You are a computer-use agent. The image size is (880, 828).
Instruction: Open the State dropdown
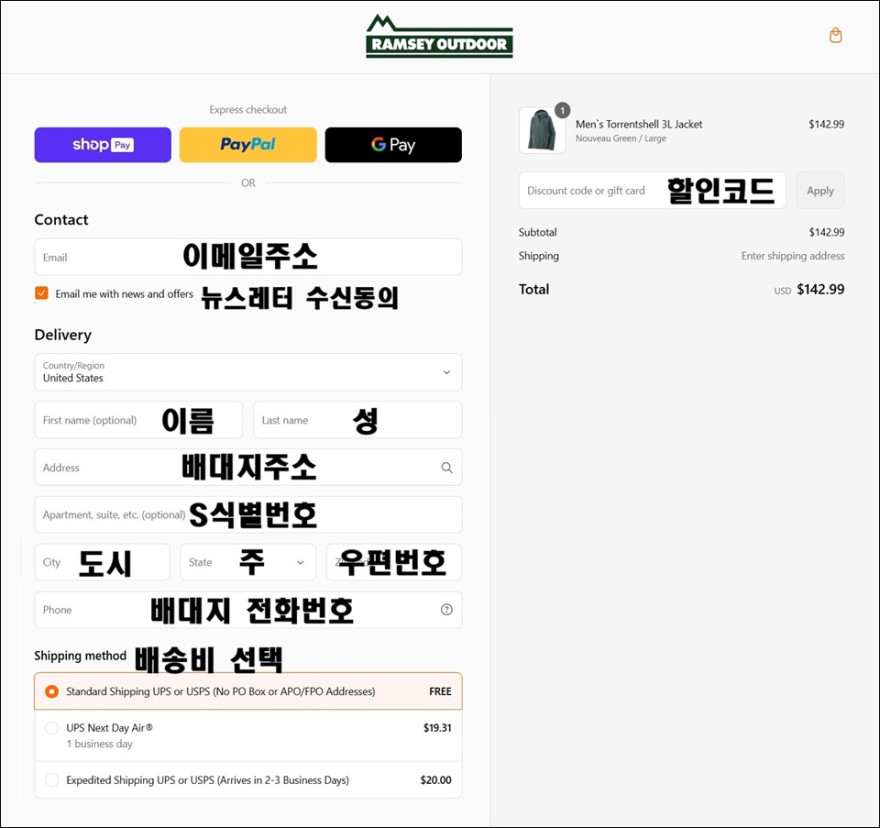[248, 562]
